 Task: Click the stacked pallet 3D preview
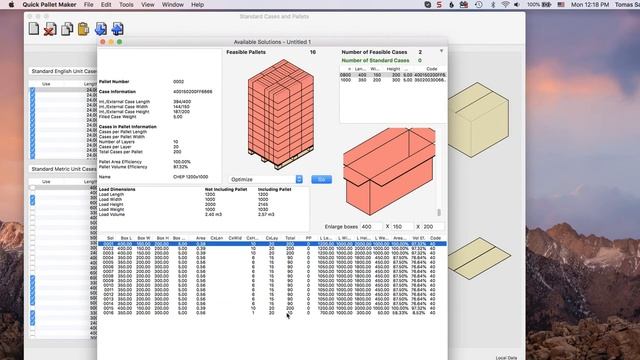tap(281, 115)
